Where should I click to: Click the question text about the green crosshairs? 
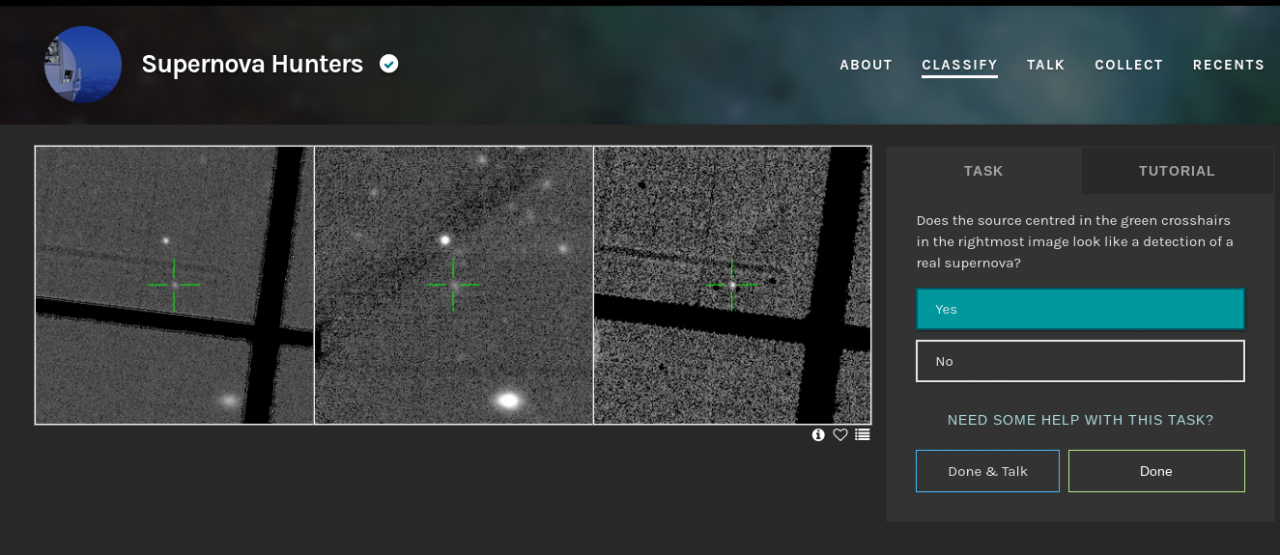pyautogui.click(x=1075, y=241)
